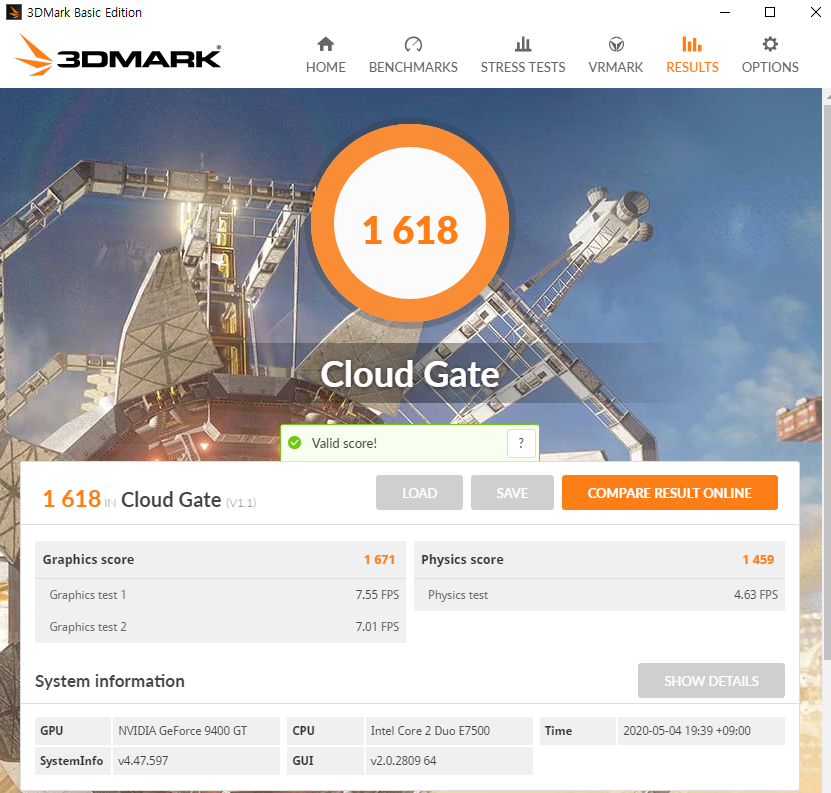
Task: Open the valid score help question mark
Action: tap(521, 443)
